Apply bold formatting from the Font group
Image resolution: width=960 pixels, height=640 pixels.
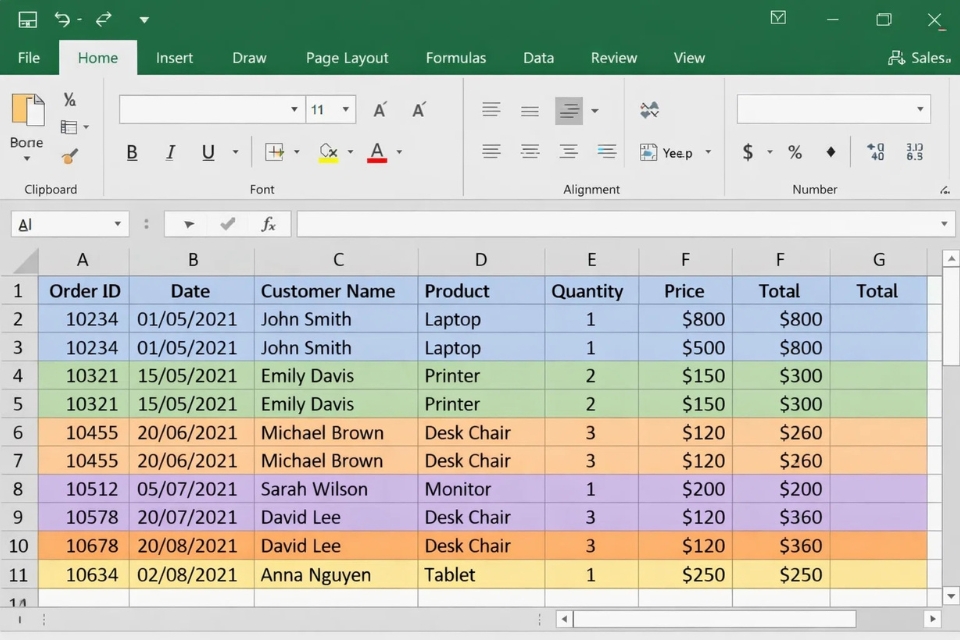(131, 152)
